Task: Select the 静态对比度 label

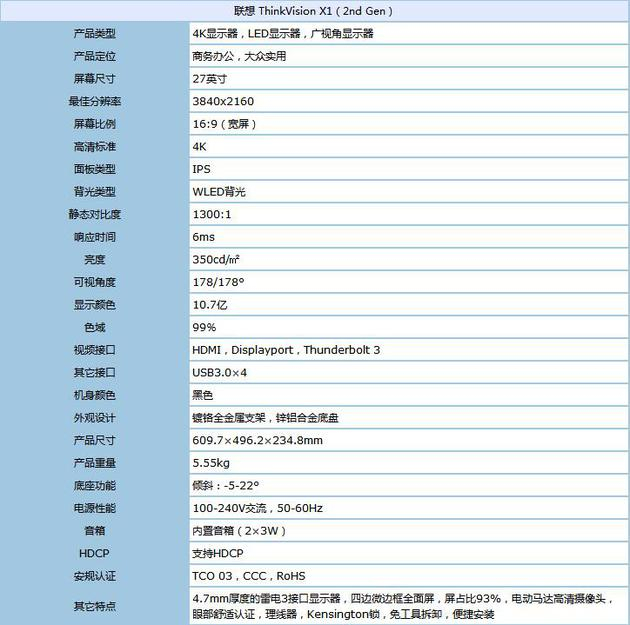Action: pyautogui.click(x=94, y=214)
